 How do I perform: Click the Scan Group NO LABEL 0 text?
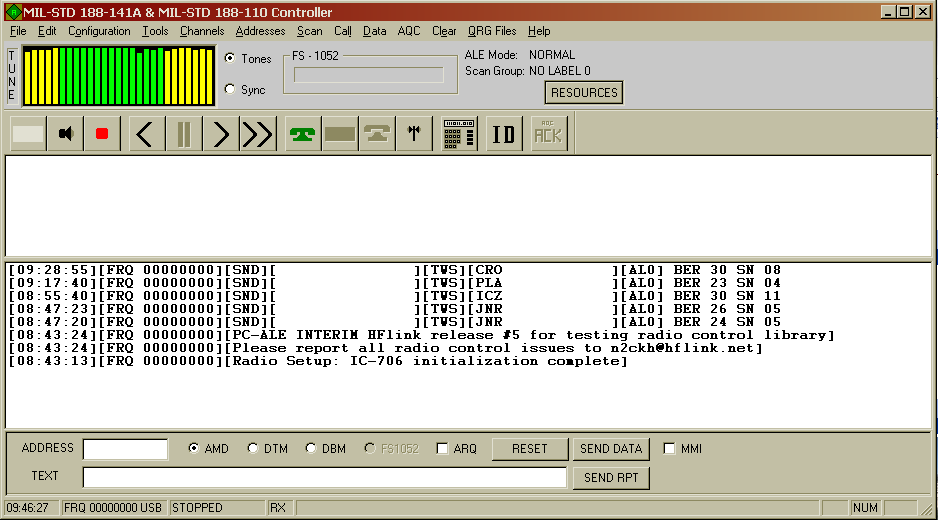click(528, 71)
